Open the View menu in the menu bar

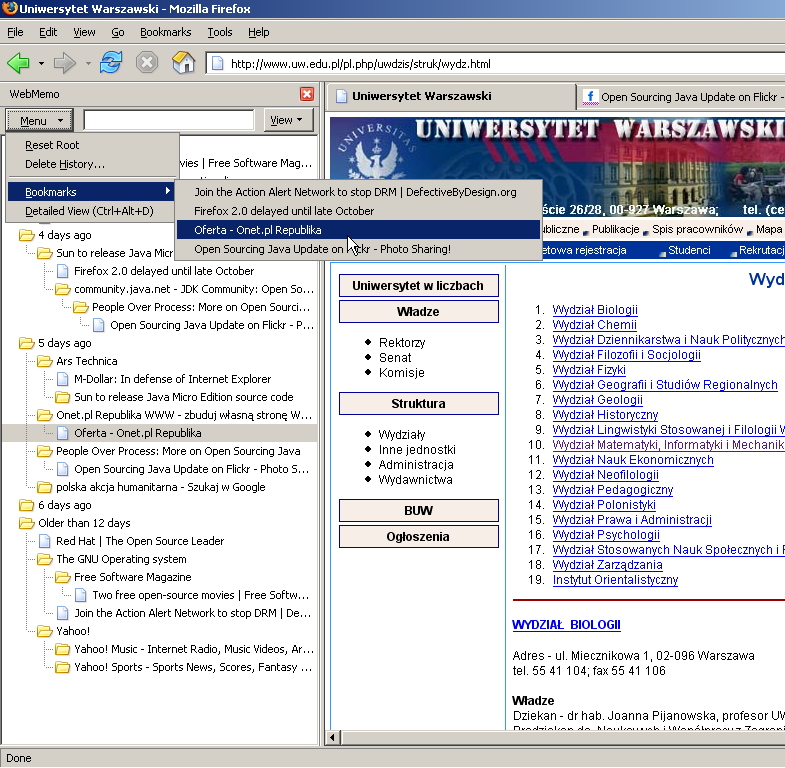tap(84, 32)
